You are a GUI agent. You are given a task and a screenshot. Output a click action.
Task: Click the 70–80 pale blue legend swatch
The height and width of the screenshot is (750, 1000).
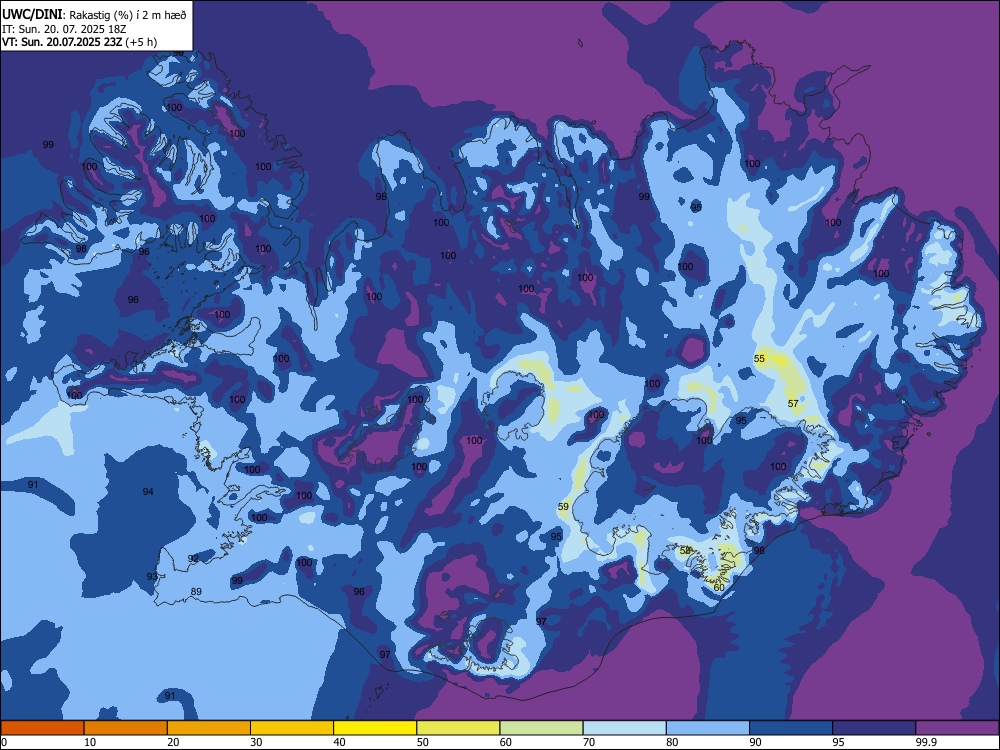[624, 728]
